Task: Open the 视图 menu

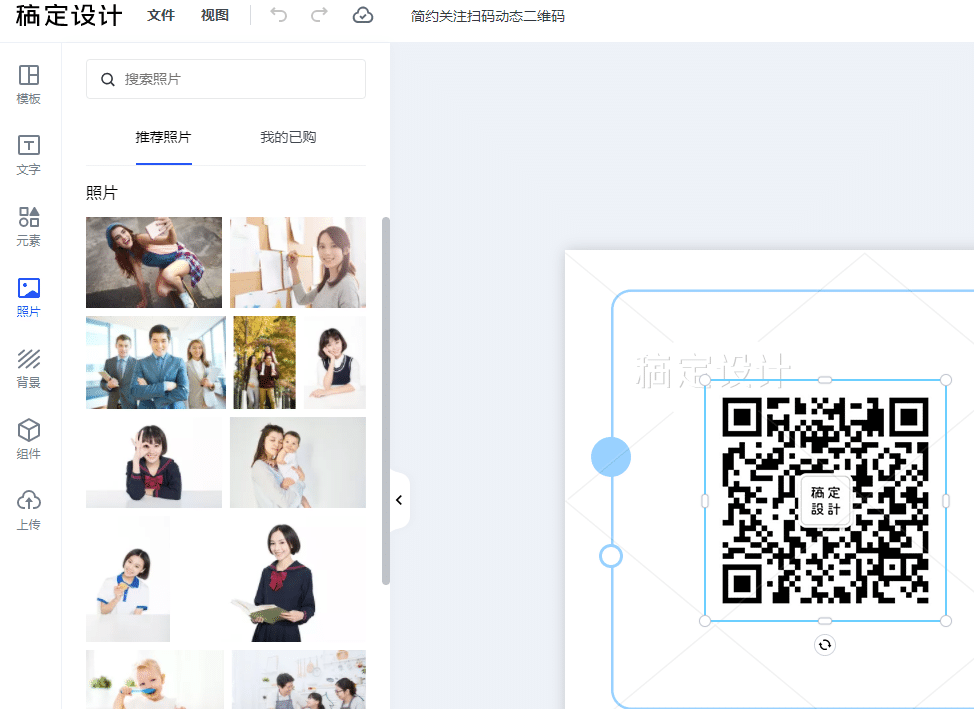Action: coord(215,16)
